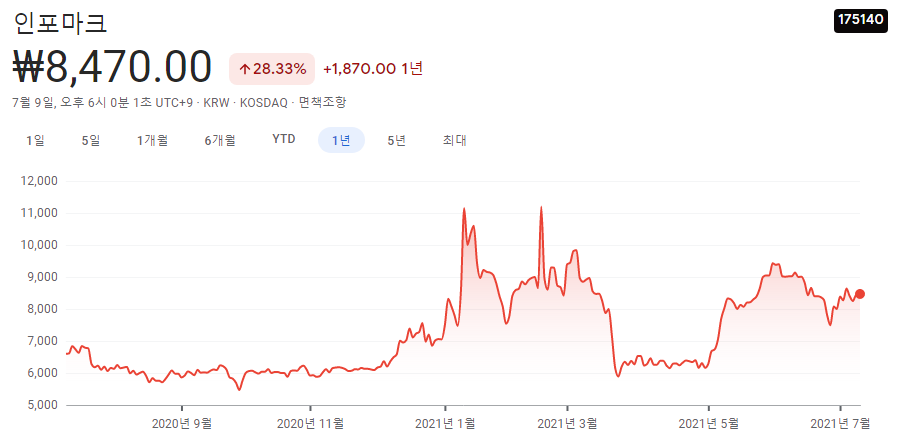Click the red endpoint dot on the chart

pyautogui.click(x=860, y=294)
